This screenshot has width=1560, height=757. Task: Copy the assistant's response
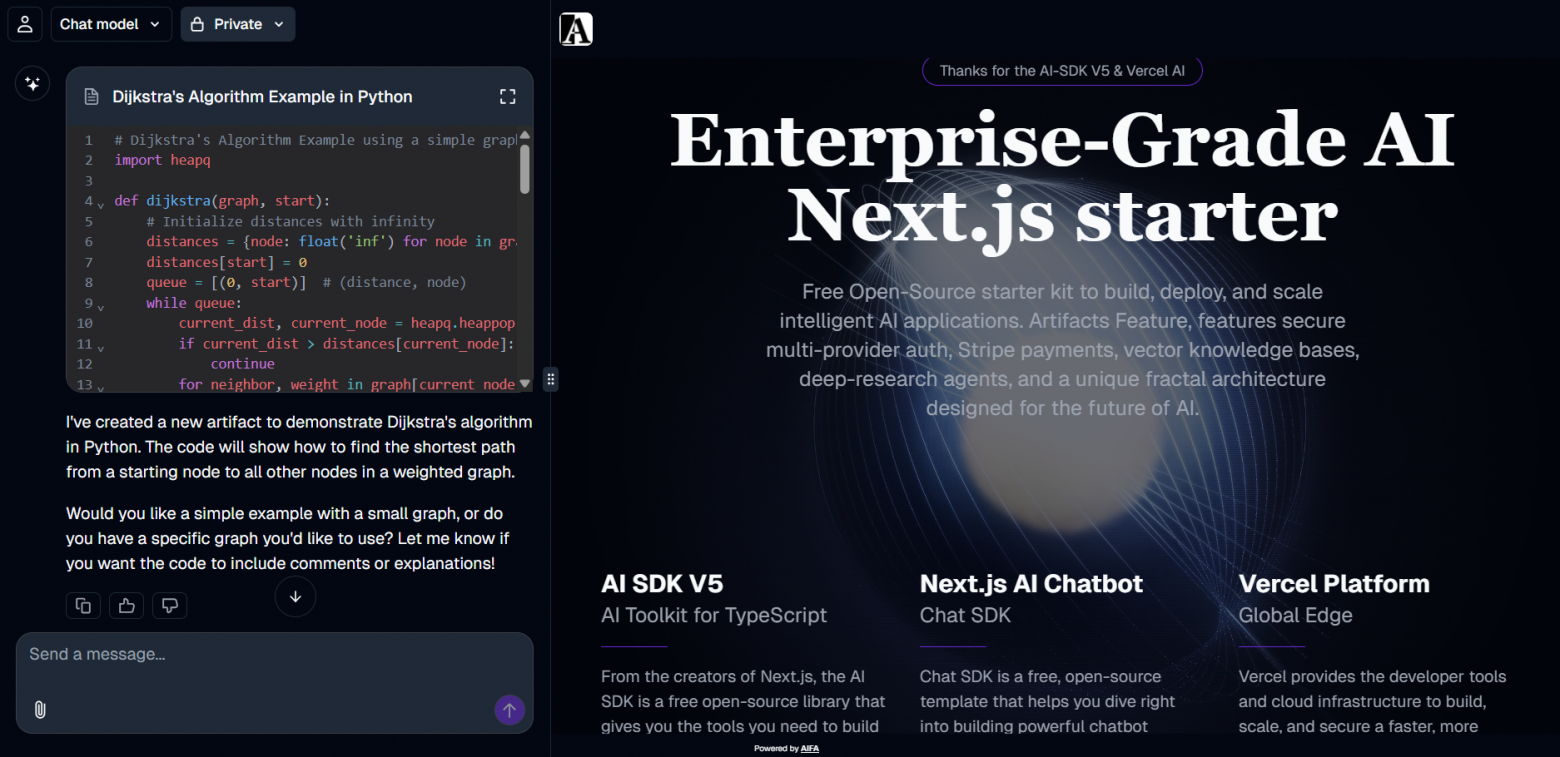point(84,605)
